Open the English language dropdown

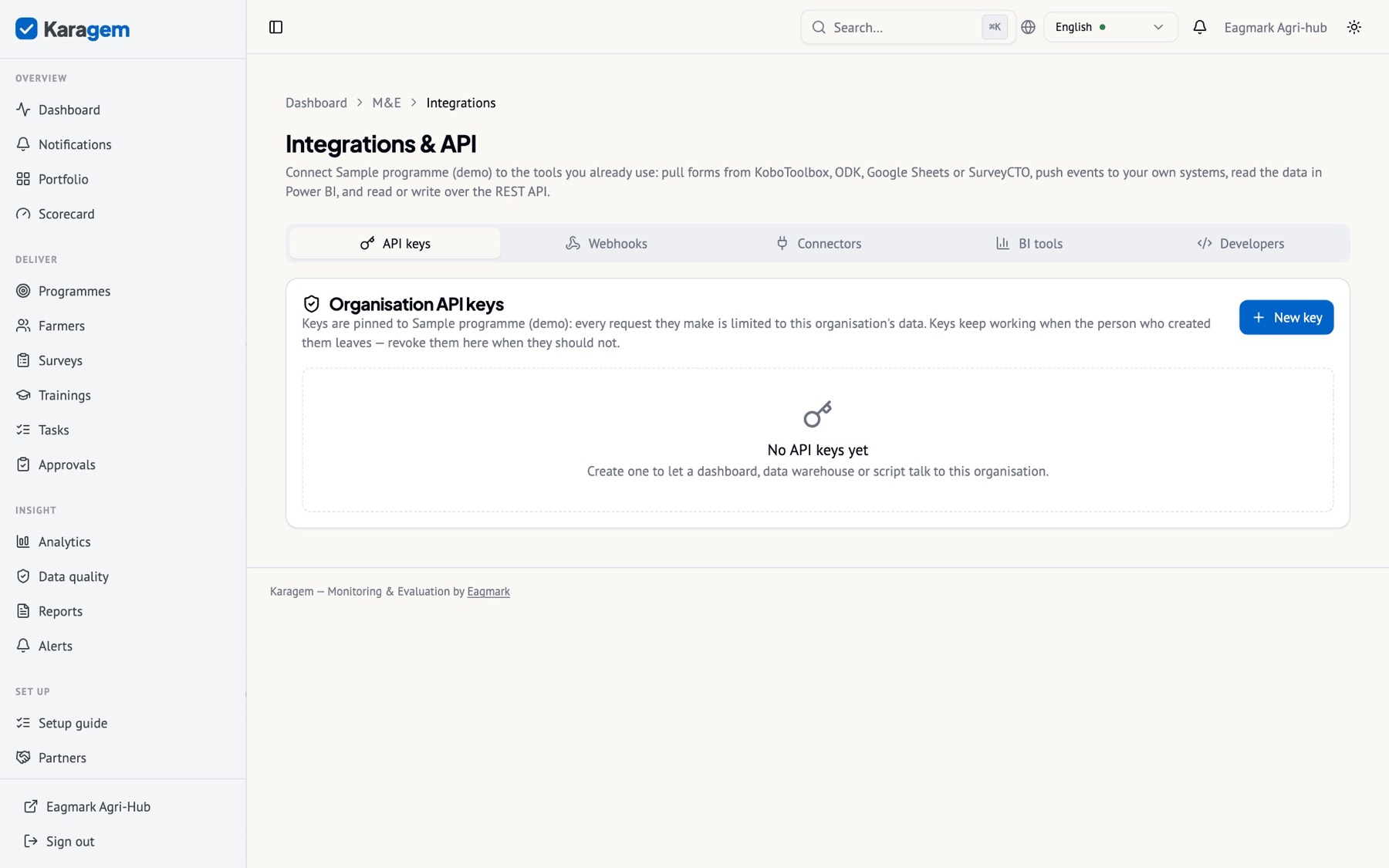click(1110, 27)
